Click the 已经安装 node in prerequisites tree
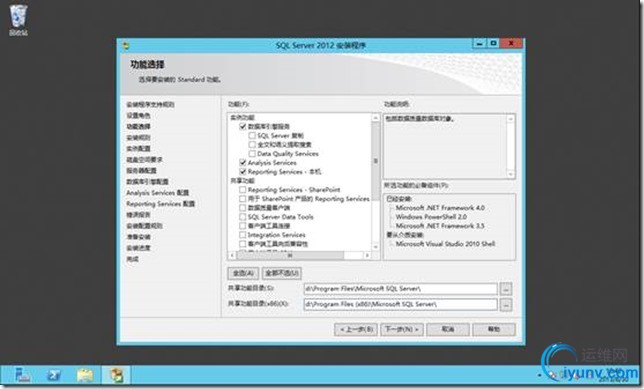 pos(399,199)
